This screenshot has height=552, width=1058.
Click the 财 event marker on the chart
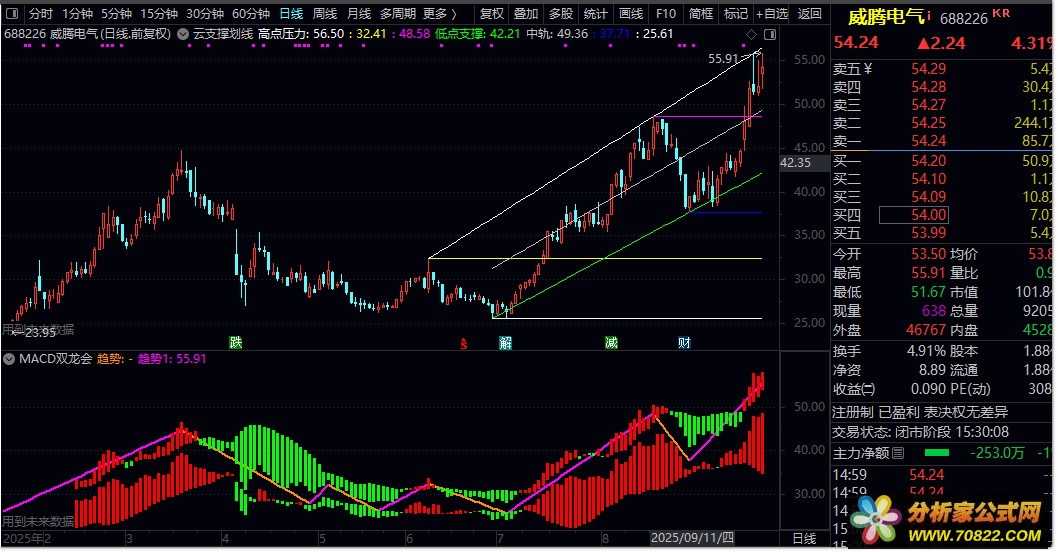tap(684, 342)
